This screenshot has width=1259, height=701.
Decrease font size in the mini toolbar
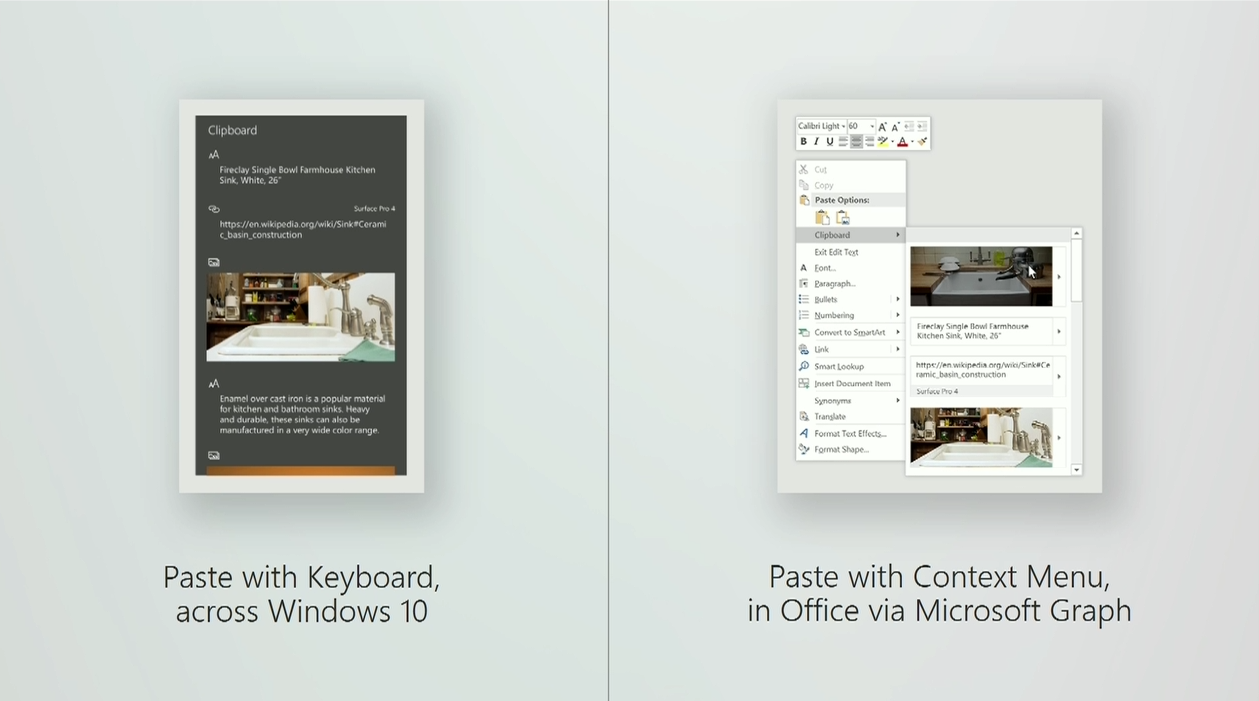895,127
